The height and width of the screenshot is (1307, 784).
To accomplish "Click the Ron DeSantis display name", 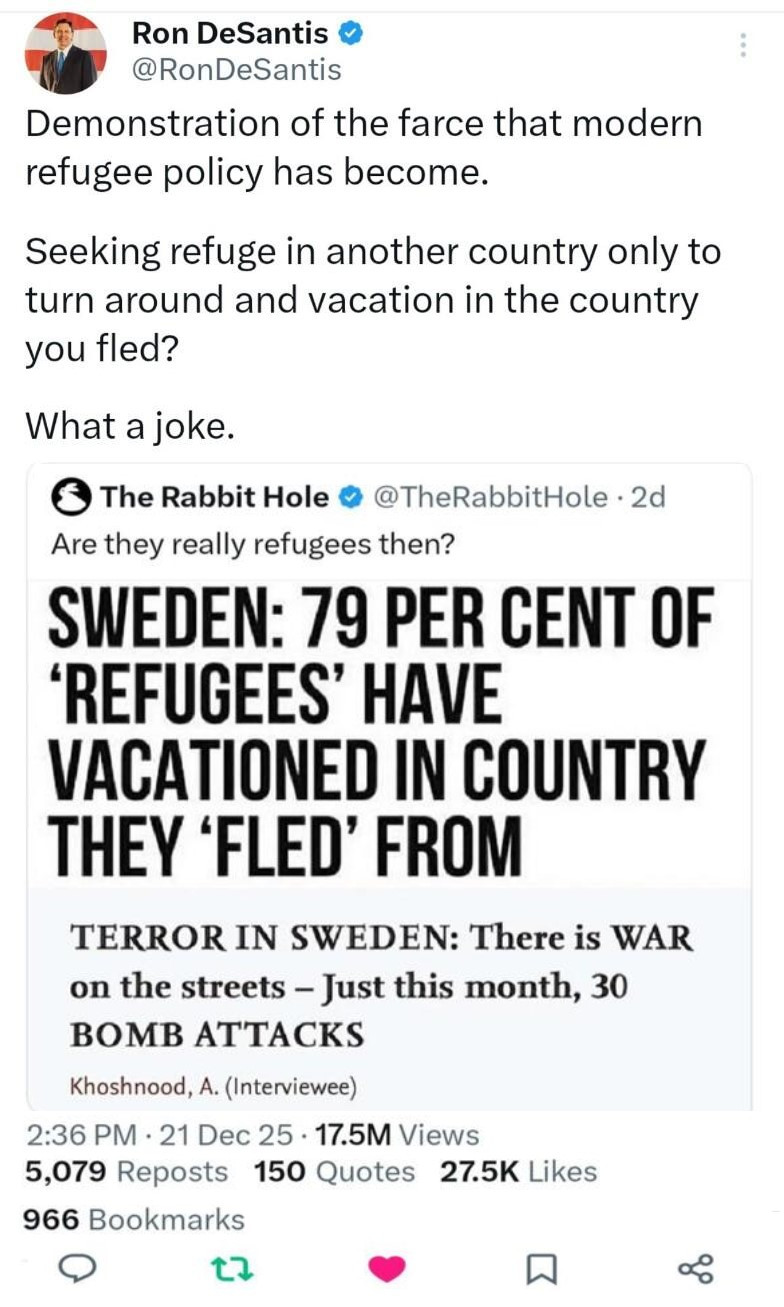I will 230,34.
